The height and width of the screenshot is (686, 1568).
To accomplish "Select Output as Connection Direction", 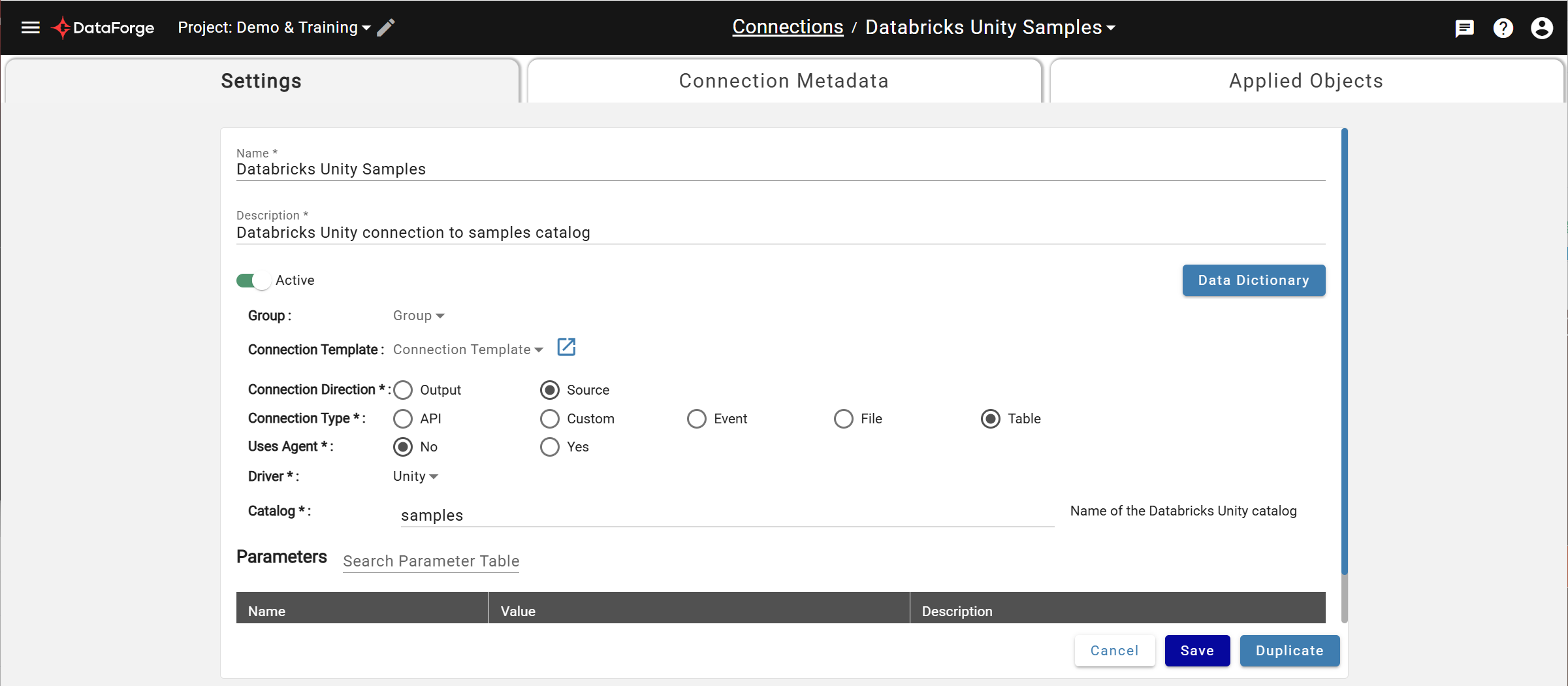I will click(x=403, y=389).
